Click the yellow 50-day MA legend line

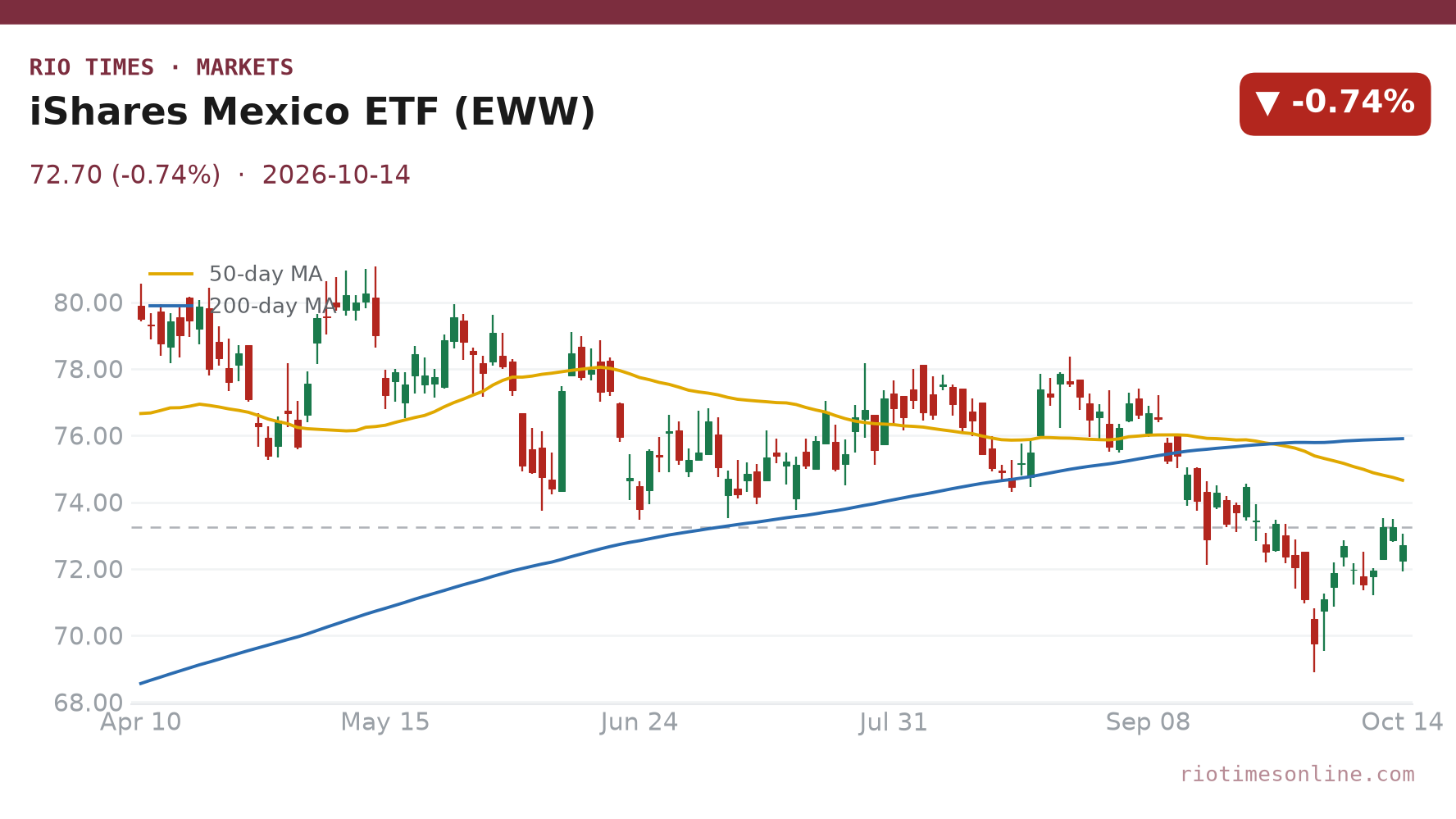click(171, 274)
